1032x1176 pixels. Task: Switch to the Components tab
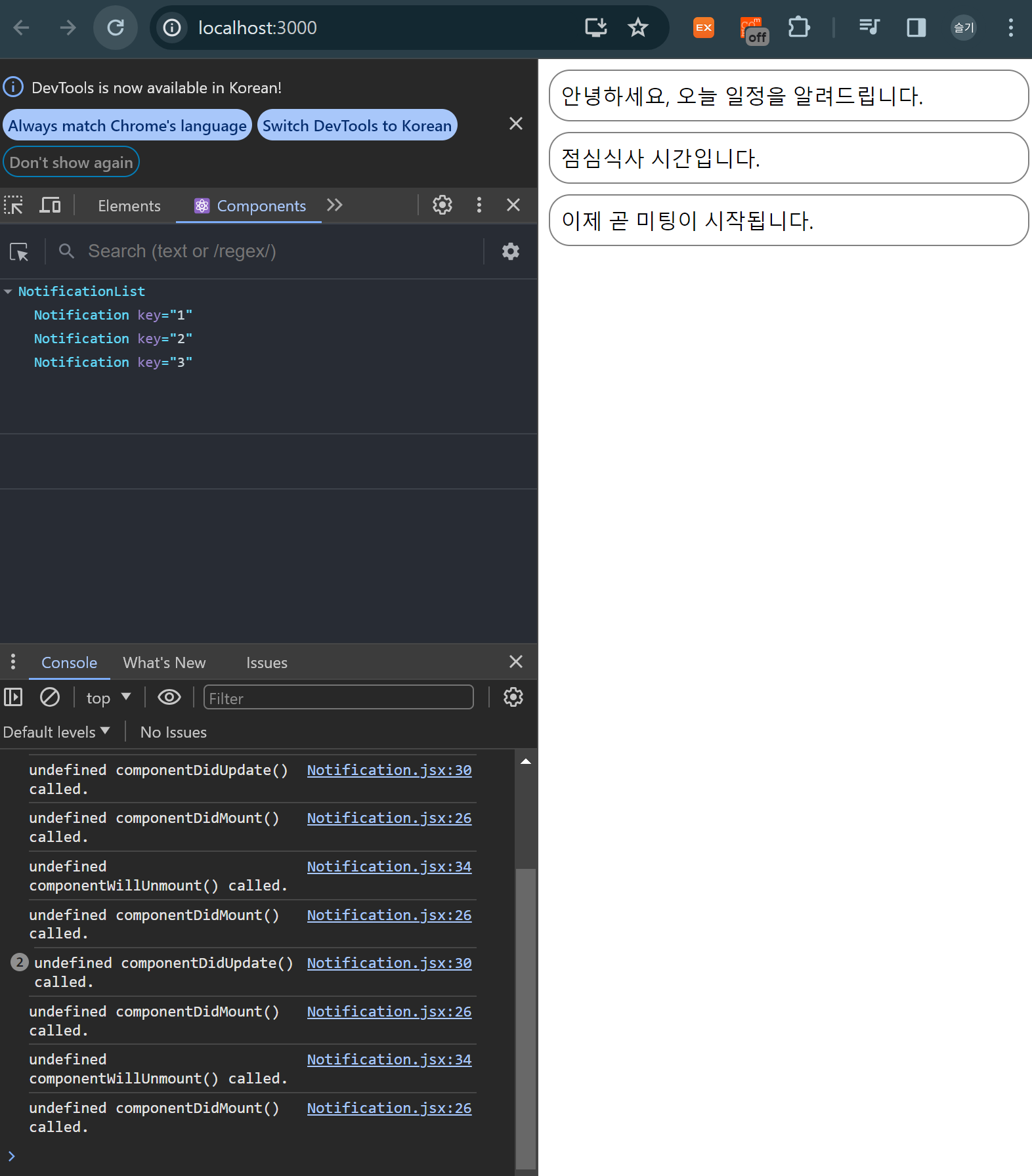[x=249, y=206]
